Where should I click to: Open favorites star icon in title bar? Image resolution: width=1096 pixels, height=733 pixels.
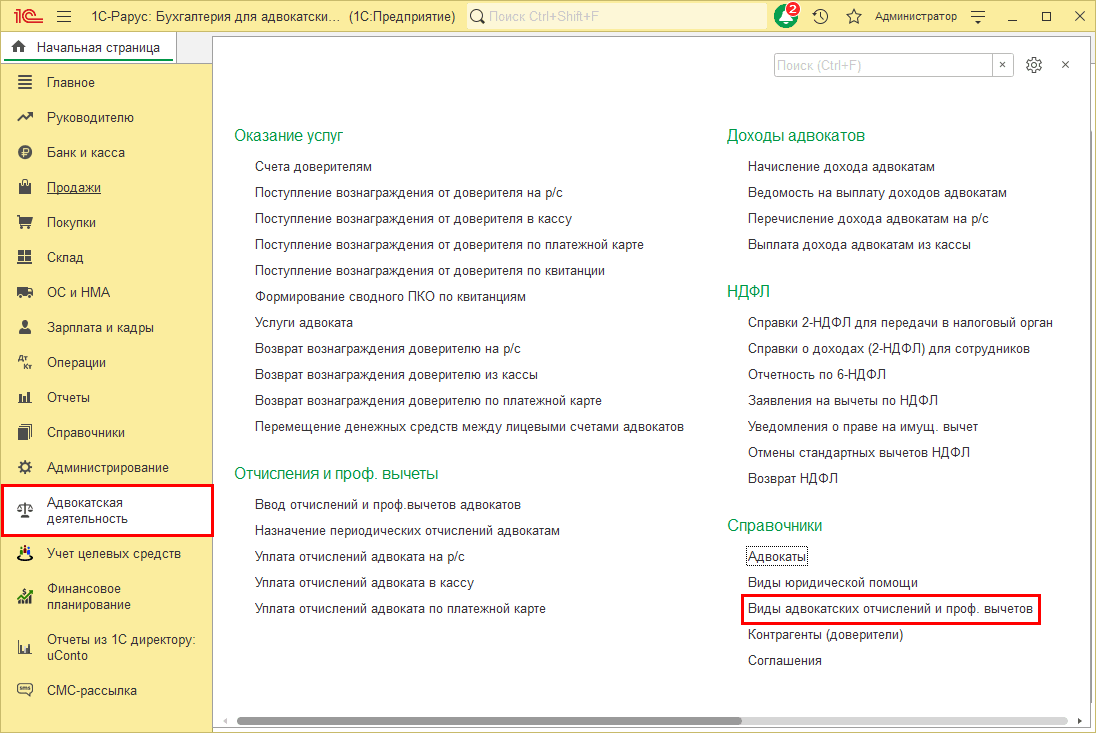point(853,17)
